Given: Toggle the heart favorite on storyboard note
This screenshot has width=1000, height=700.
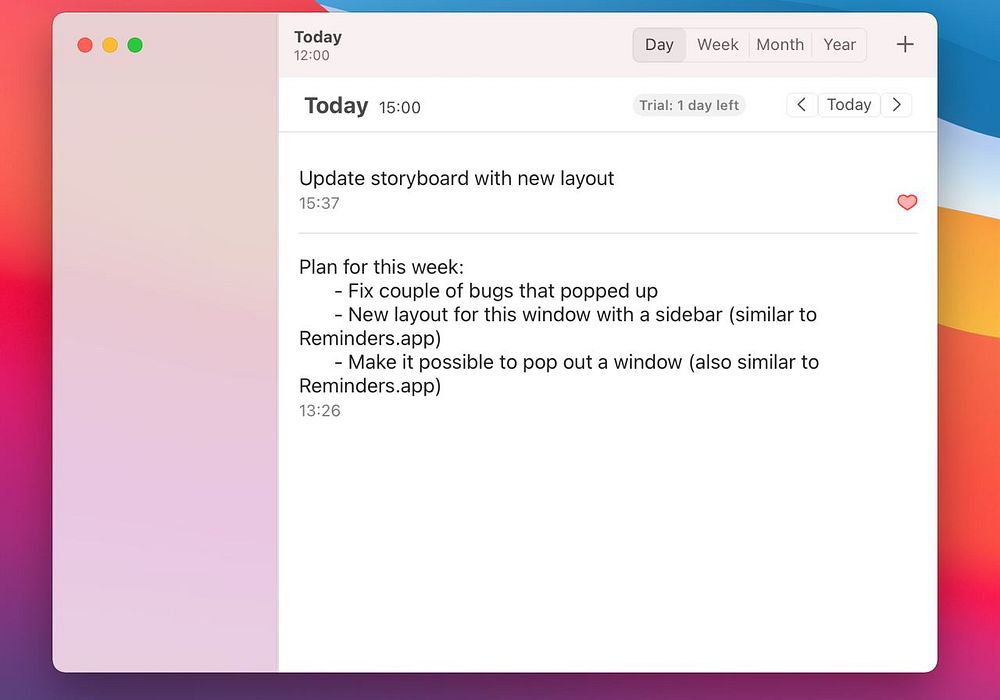Looking at the screenshot, I should click(907, 202).
